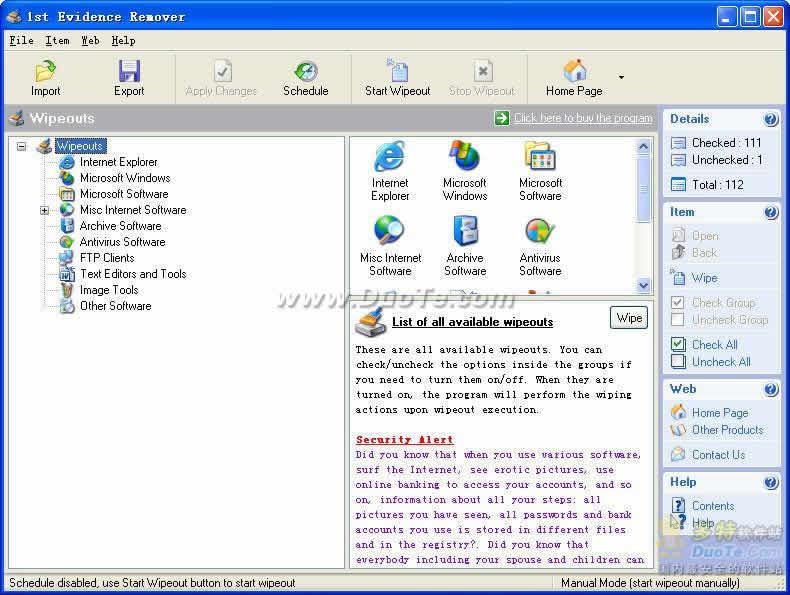Open the Microsoft Software large icon
Viewport: 790px width, 595px height.
540,156
